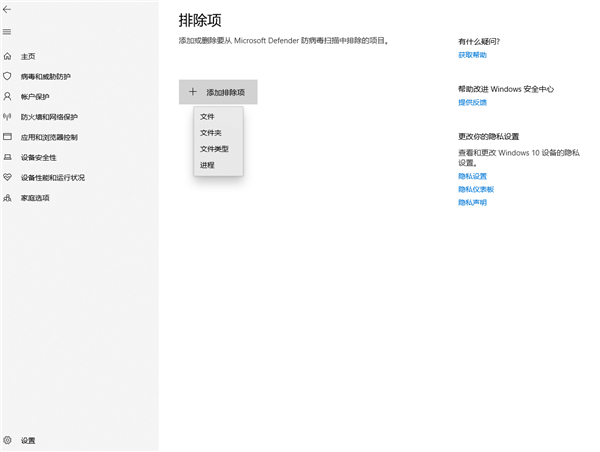Open the 隐私声明 link

(x=472, y=202)
